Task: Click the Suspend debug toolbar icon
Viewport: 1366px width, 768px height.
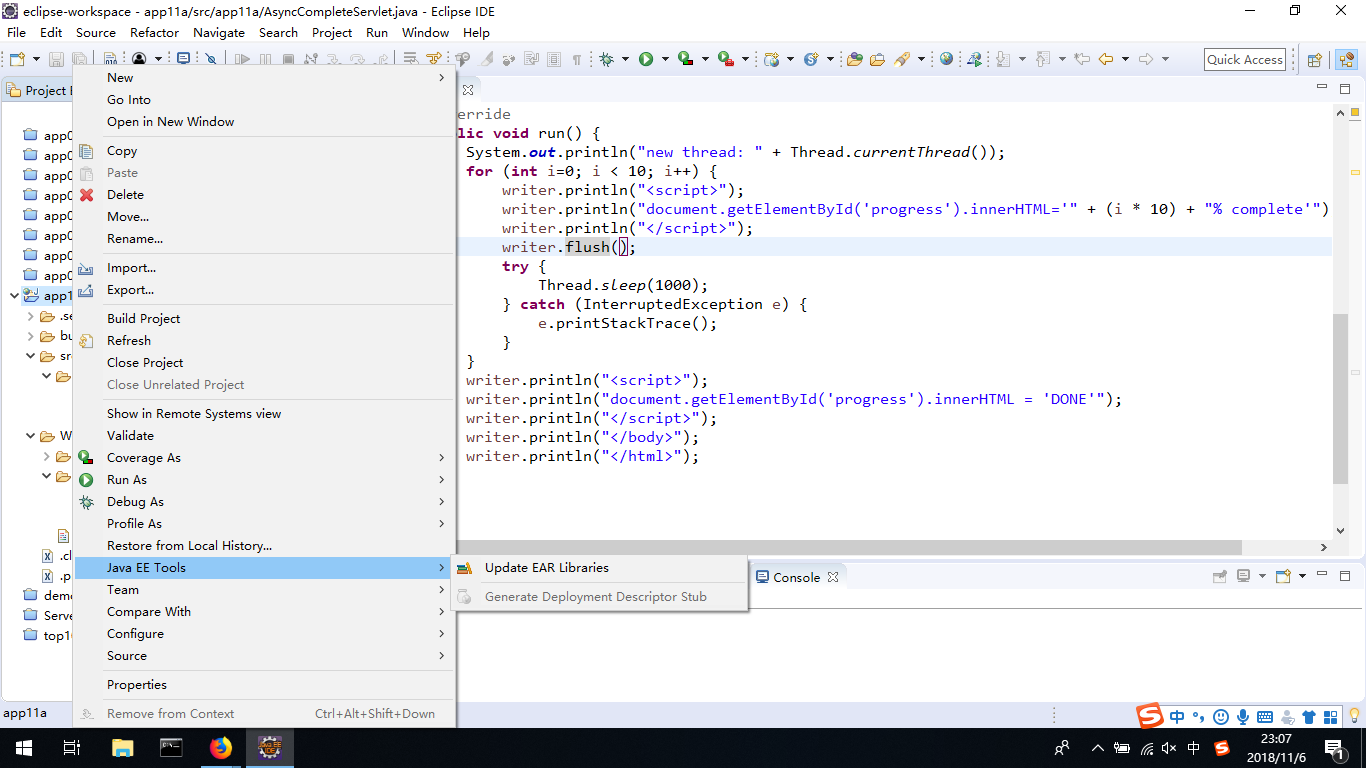Action: (265, 59)
